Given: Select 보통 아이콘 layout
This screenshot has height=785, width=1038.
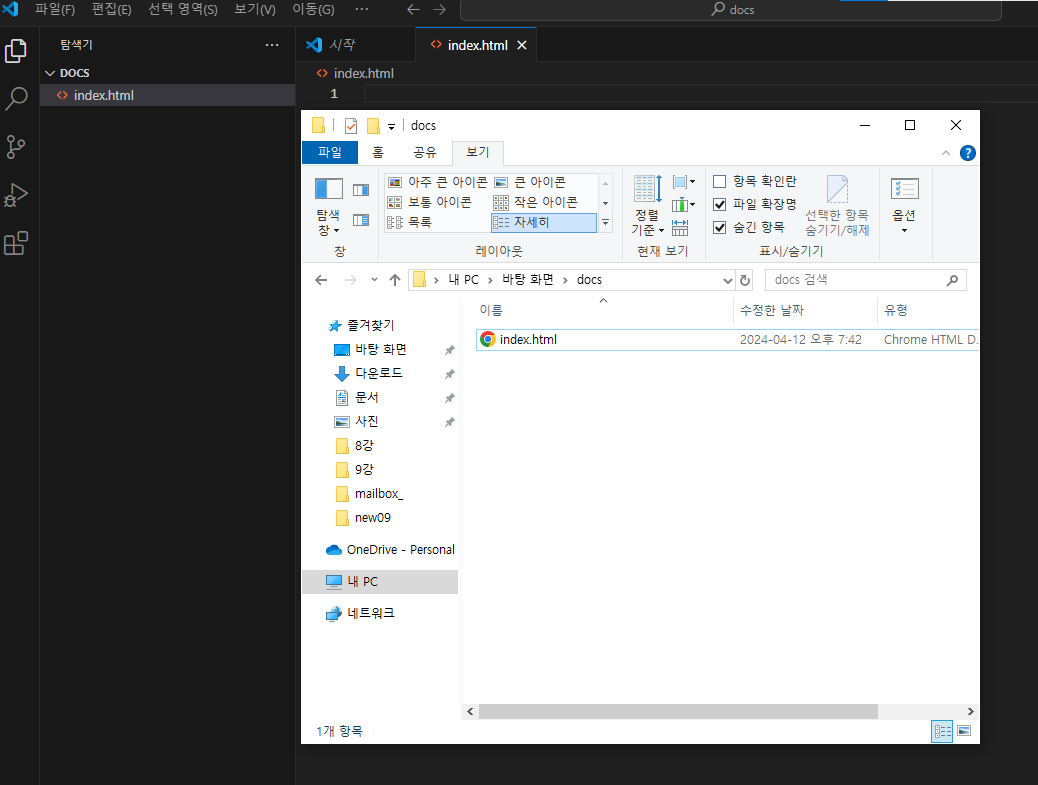Looking at the screenshot, I should (430, 202).
